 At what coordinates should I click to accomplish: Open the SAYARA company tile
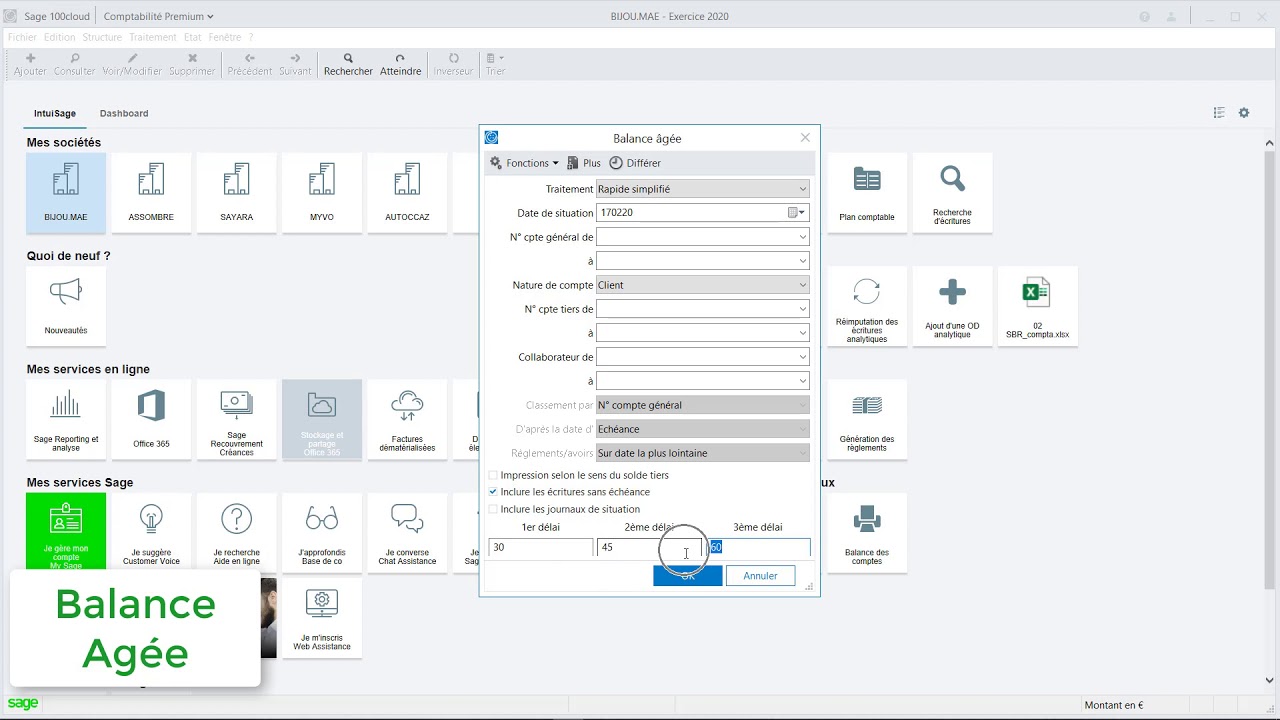pyautogui.click(x=237, y=193)
